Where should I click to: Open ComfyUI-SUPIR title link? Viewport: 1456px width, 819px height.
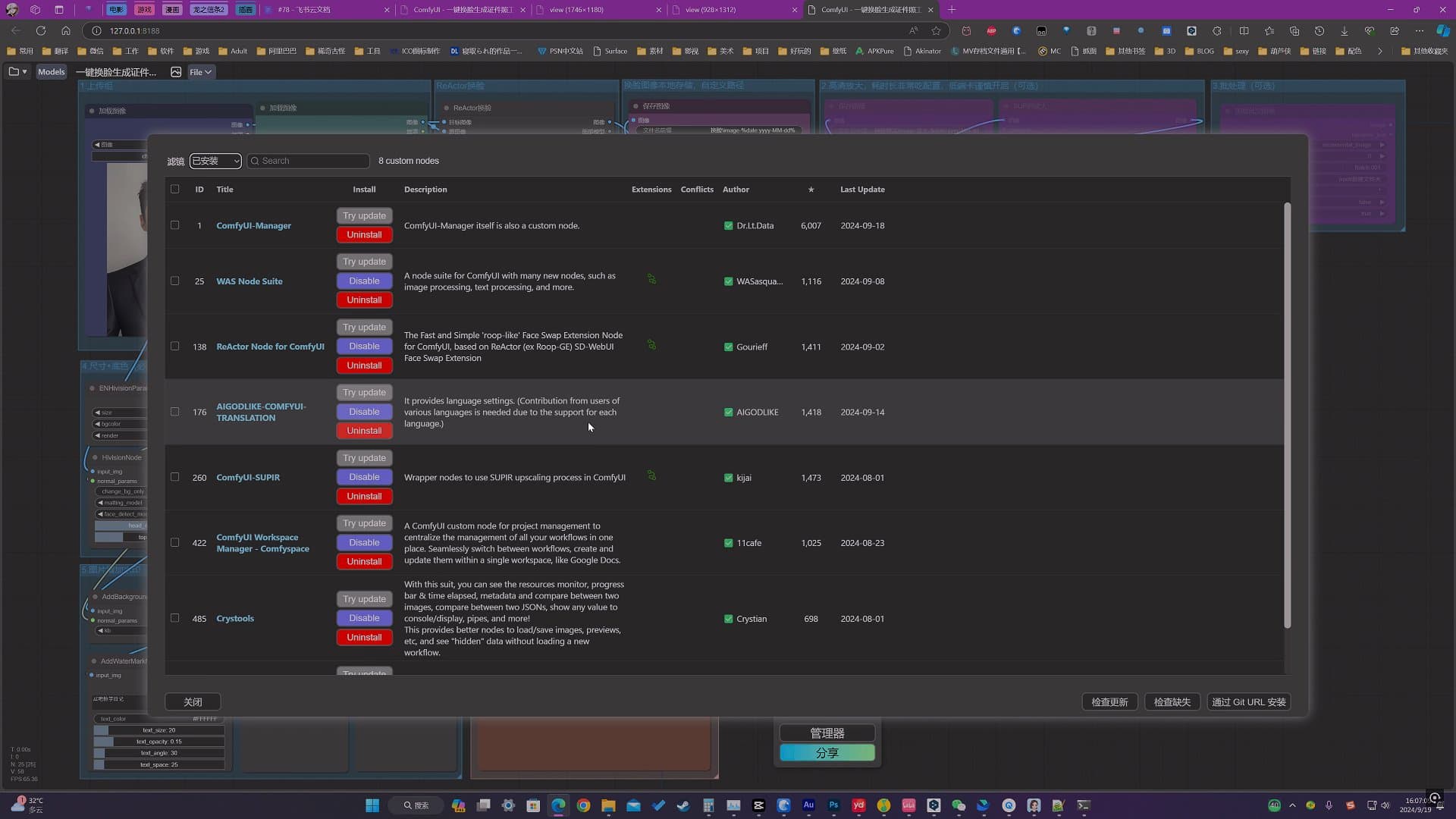point(248,478)
